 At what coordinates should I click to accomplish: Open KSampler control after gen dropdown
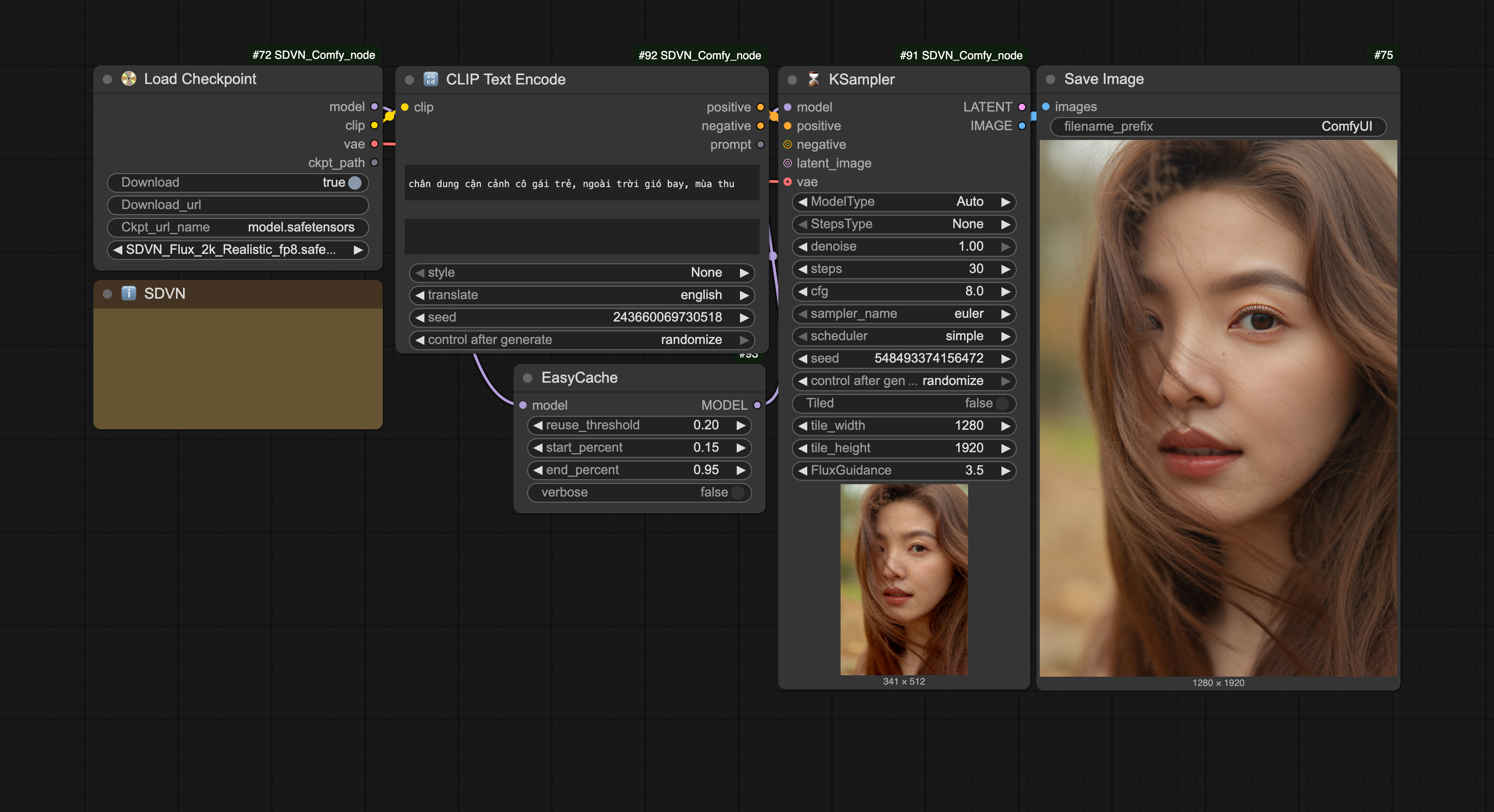pyautogui.click(x=903, y=381)
